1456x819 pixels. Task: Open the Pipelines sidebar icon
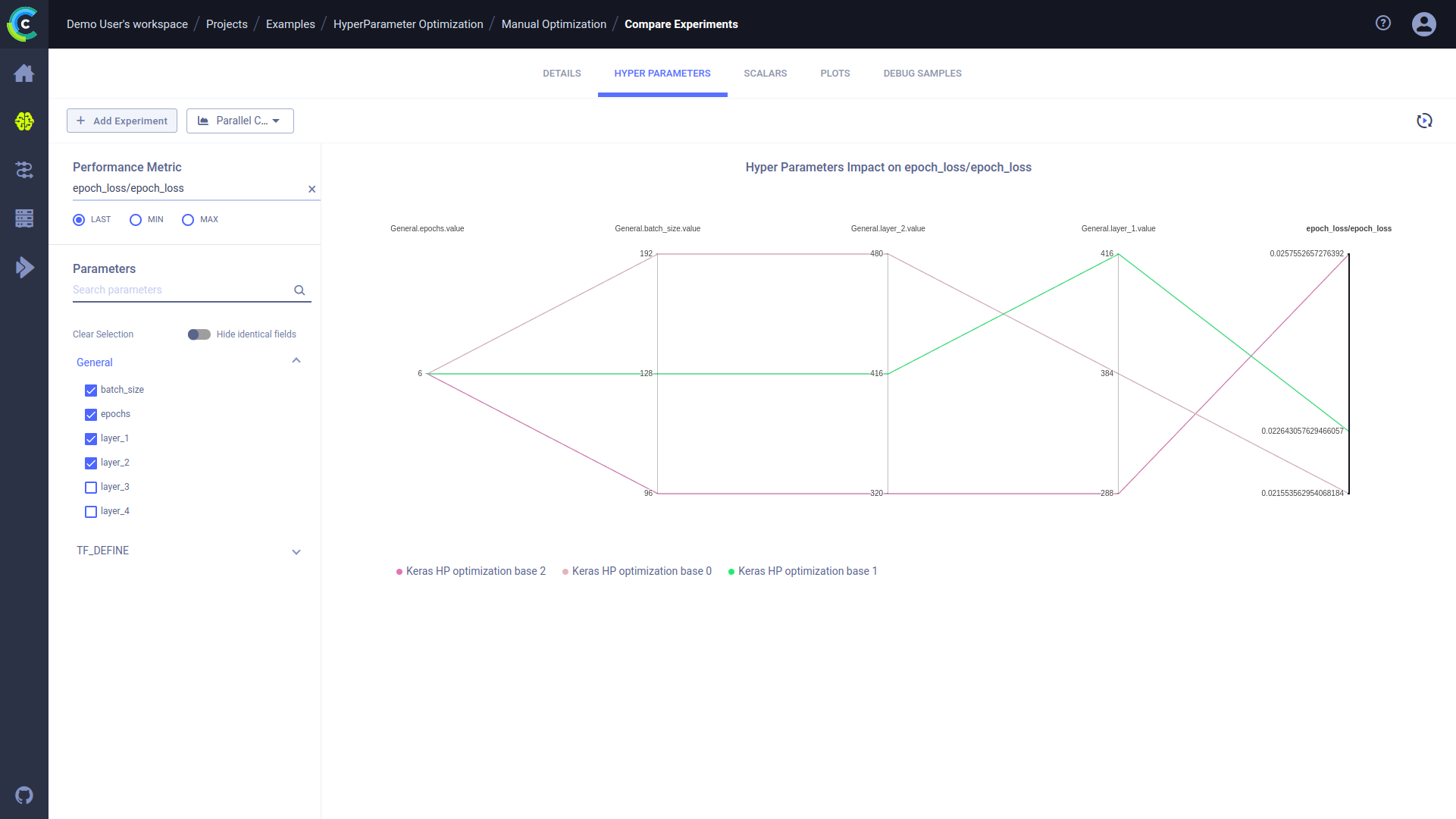24,170
